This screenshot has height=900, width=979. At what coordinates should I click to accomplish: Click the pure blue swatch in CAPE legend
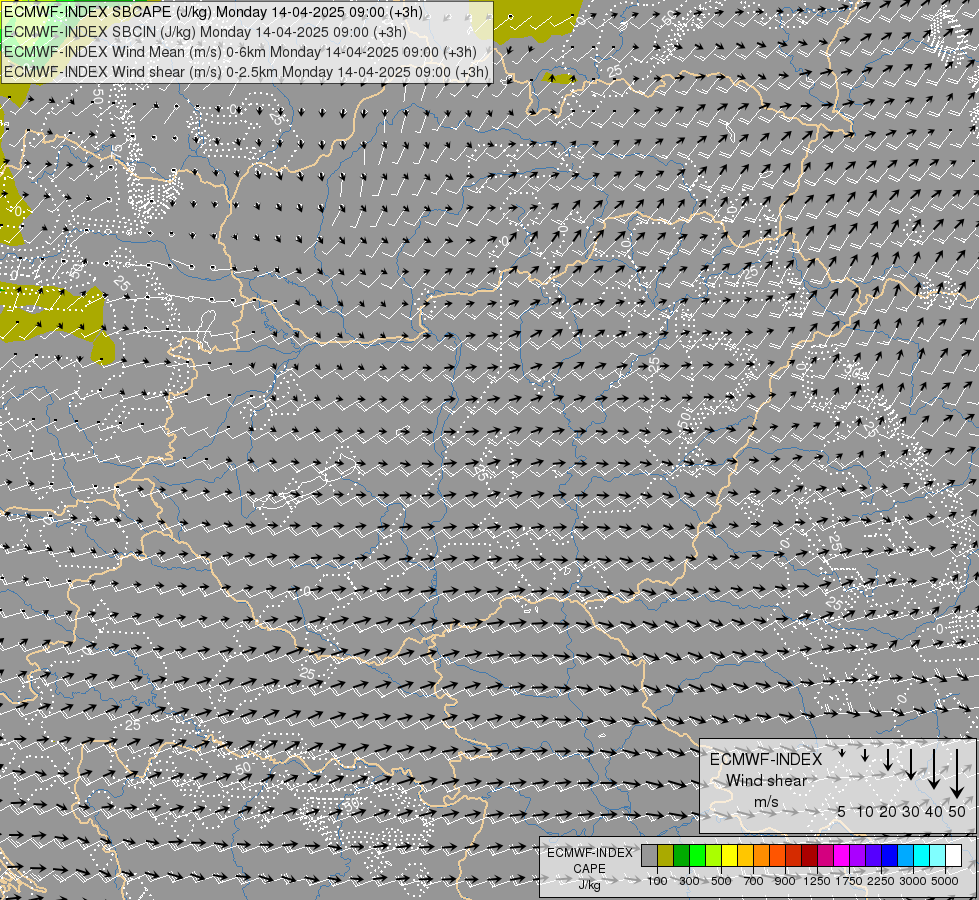(x=889, y=856)
